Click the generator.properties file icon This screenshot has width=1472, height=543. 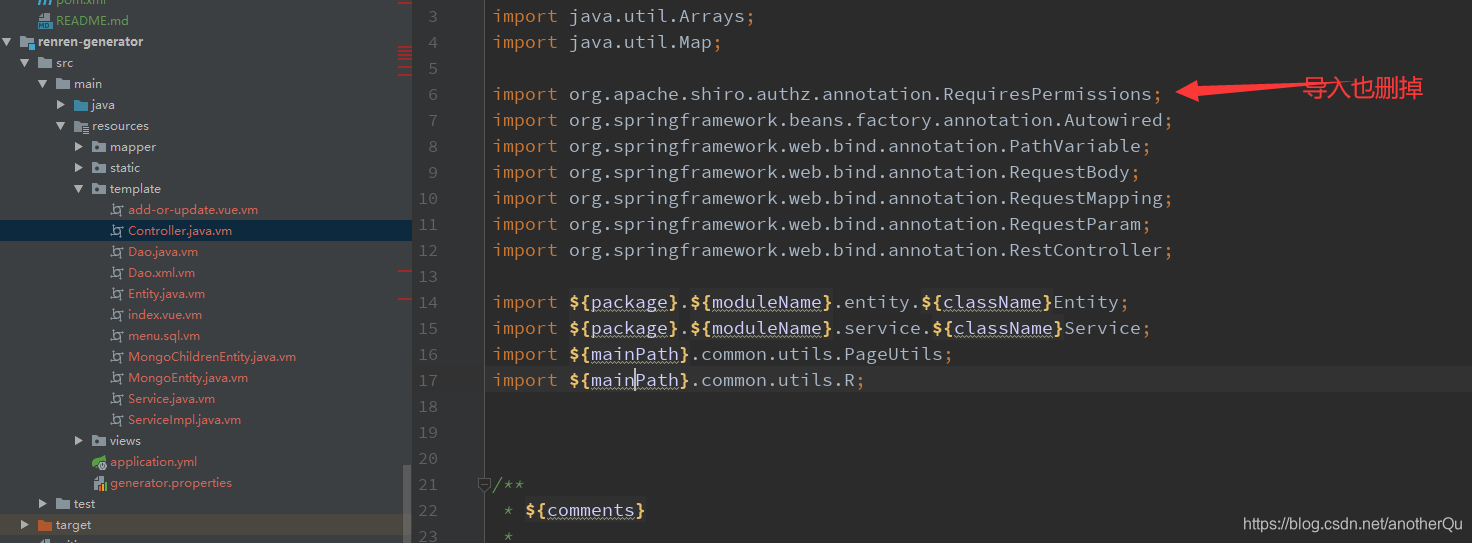tap(99, 483)
